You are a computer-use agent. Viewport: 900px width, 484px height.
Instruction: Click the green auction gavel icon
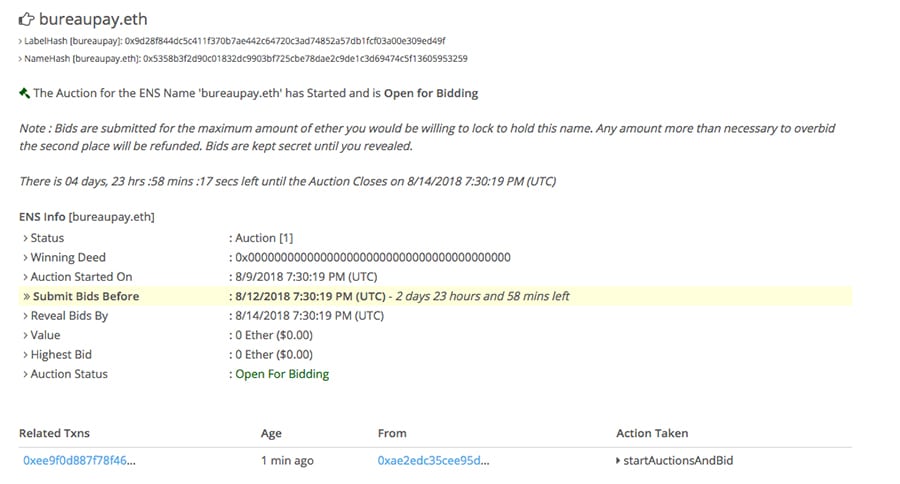tap(24, 93)
